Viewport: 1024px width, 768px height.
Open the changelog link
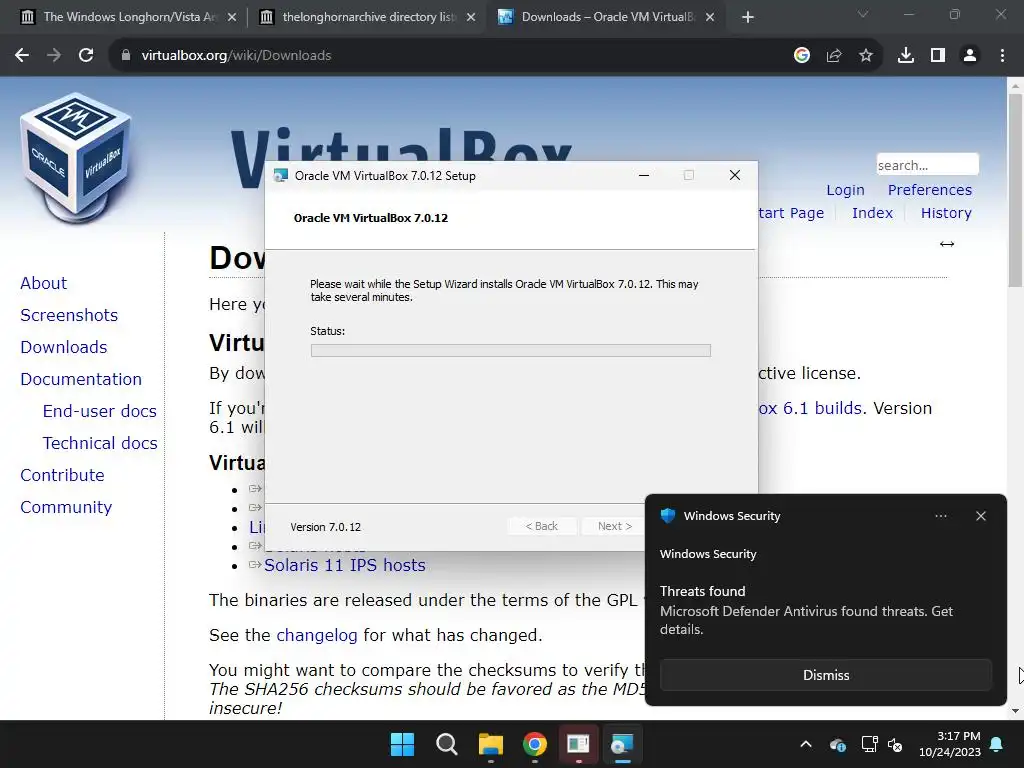point(317,635)
